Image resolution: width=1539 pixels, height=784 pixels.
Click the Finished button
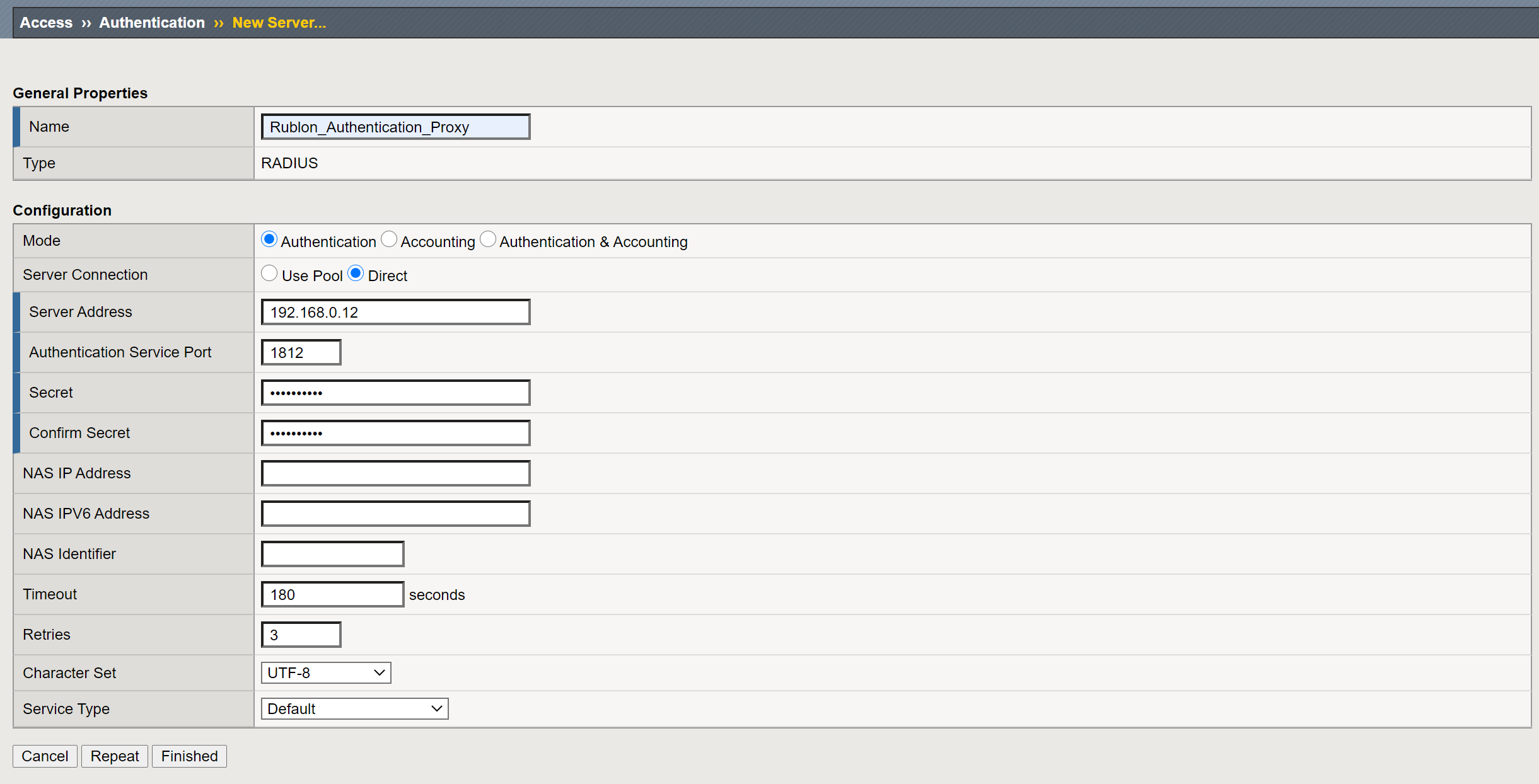[x=189, y=756]
